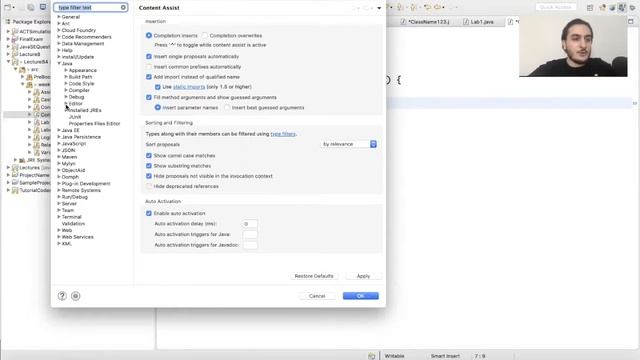
Task: Toggle Use static imports checkbox
Action: (158, 87)
